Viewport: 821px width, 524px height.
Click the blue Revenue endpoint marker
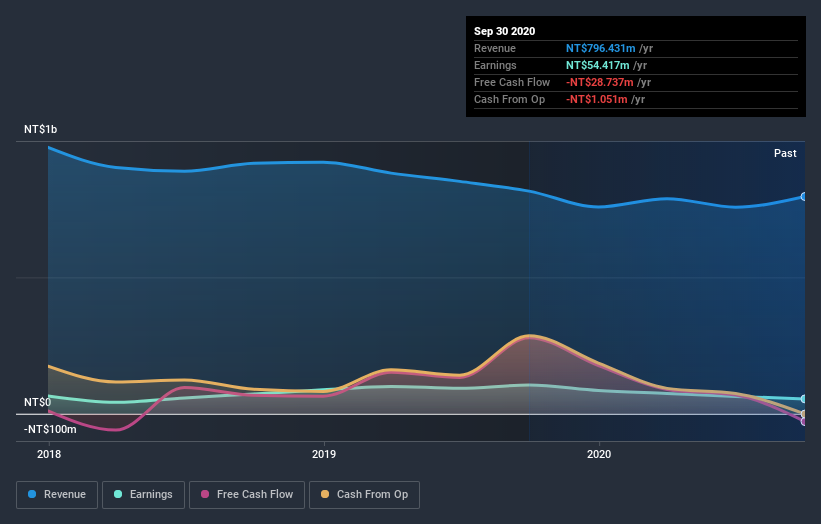coord(804,197)
